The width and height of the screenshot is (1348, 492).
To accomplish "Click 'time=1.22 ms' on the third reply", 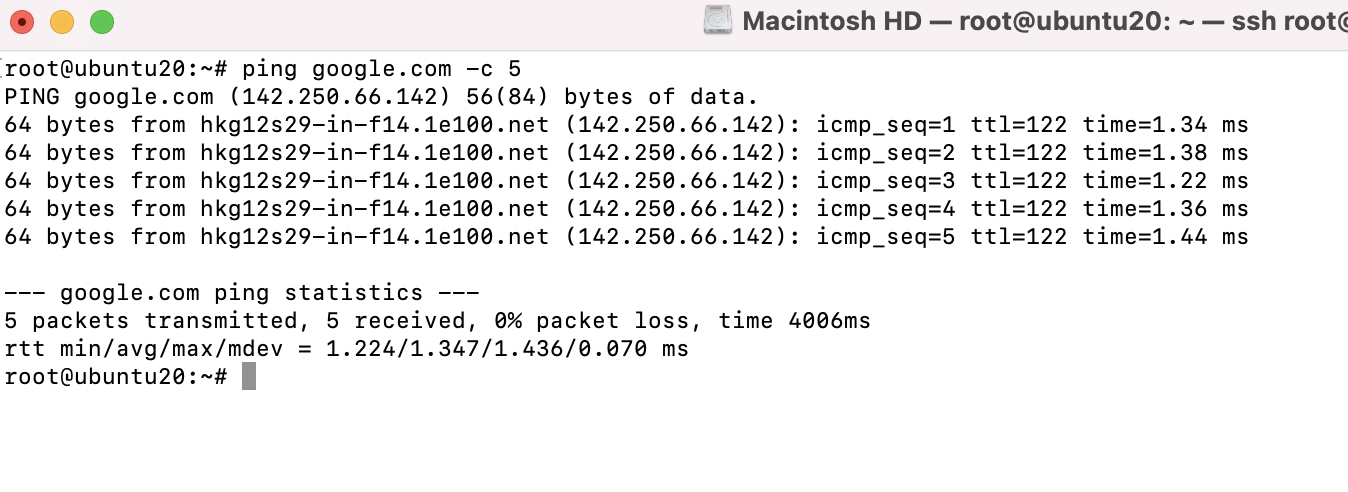I will pyautogui.click(x=1165, y=181).
